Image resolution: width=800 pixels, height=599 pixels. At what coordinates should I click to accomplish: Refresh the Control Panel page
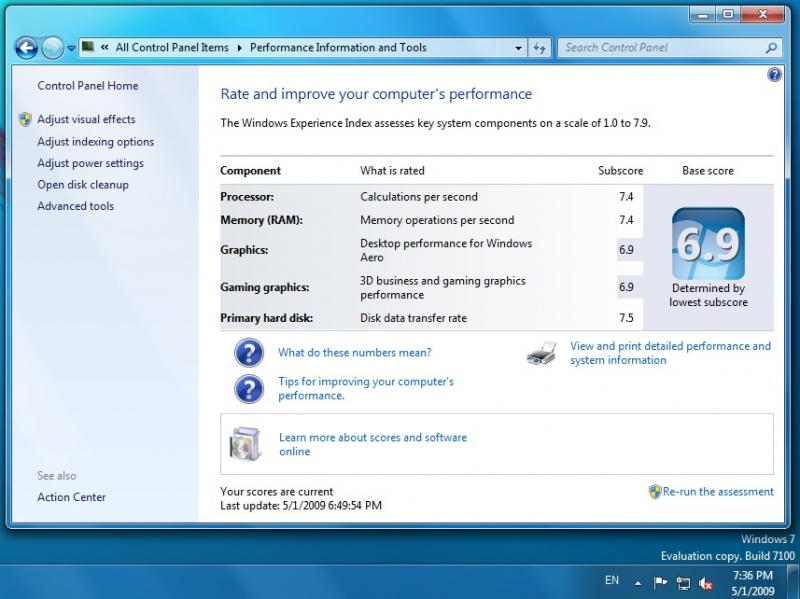[539, 48]
